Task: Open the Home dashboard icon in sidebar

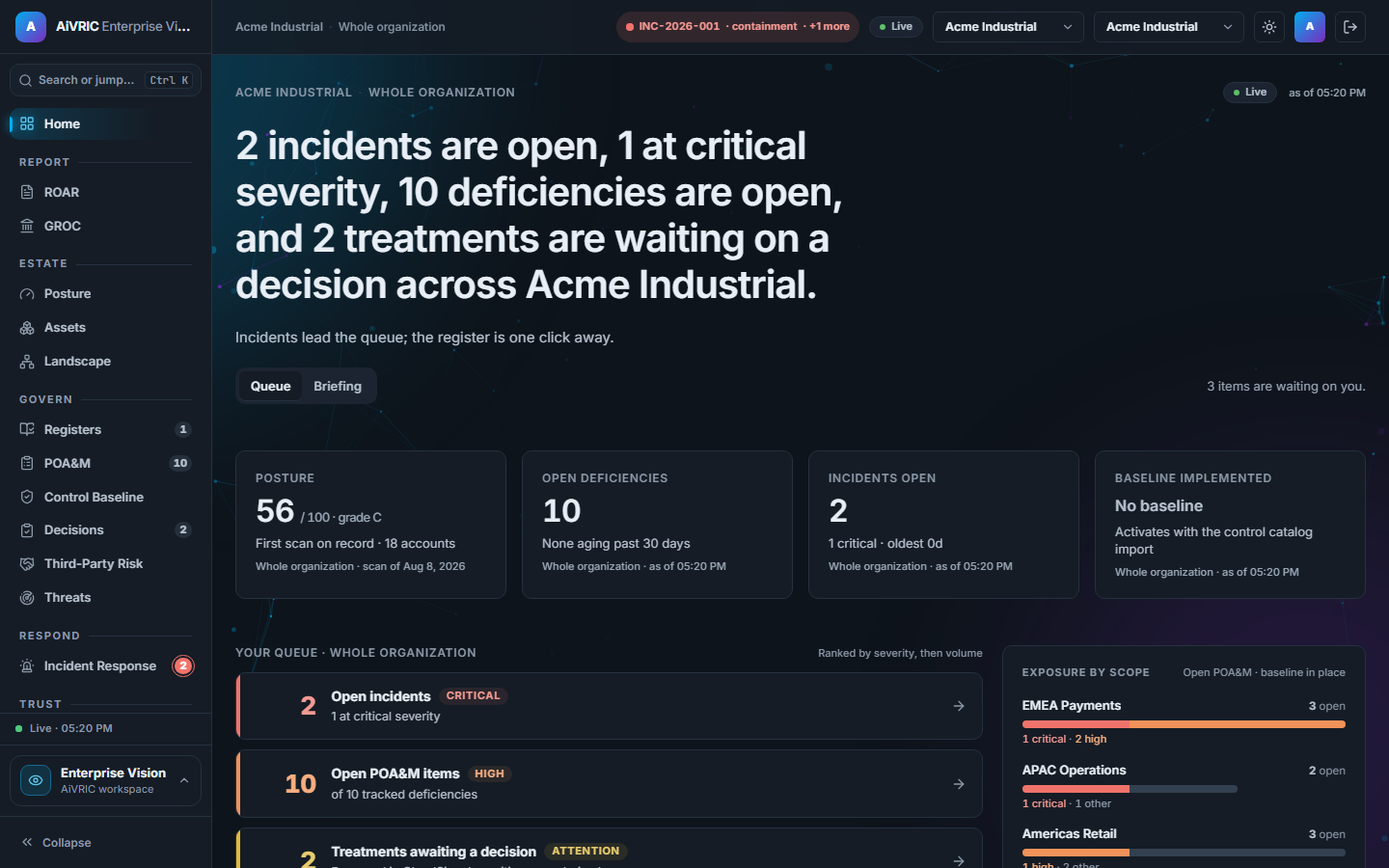Action: click(27, 123)
